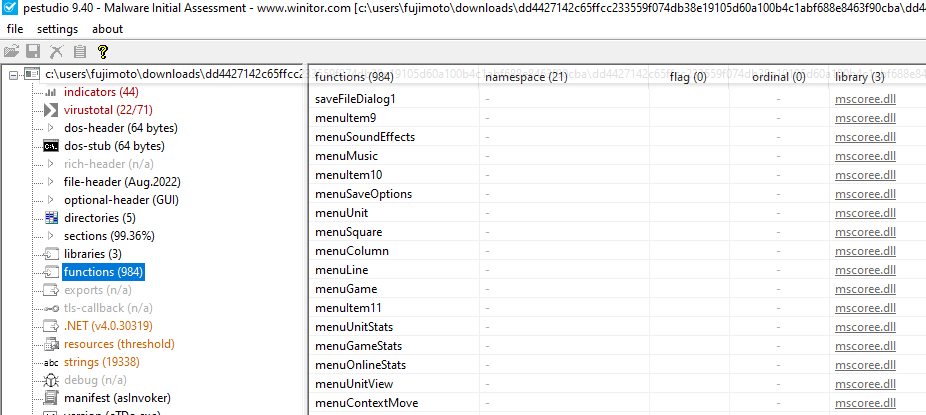This screenshot has width=926, height=415.
Task: Open mscoree.dll link in menuUnit row
Action: 865,213
